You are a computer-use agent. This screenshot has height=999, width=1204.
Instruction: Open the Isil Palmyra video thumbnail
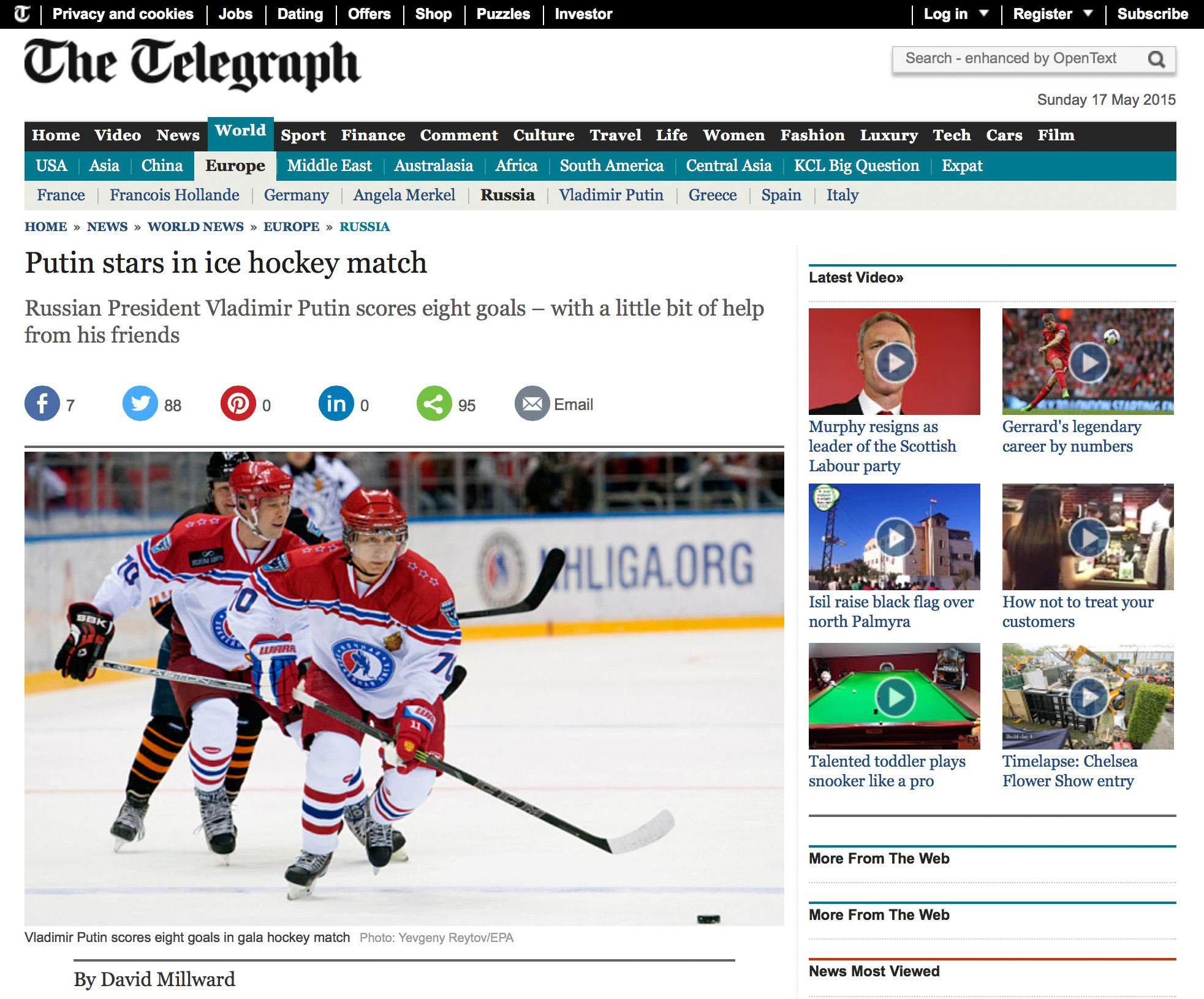tap(894, 537)
